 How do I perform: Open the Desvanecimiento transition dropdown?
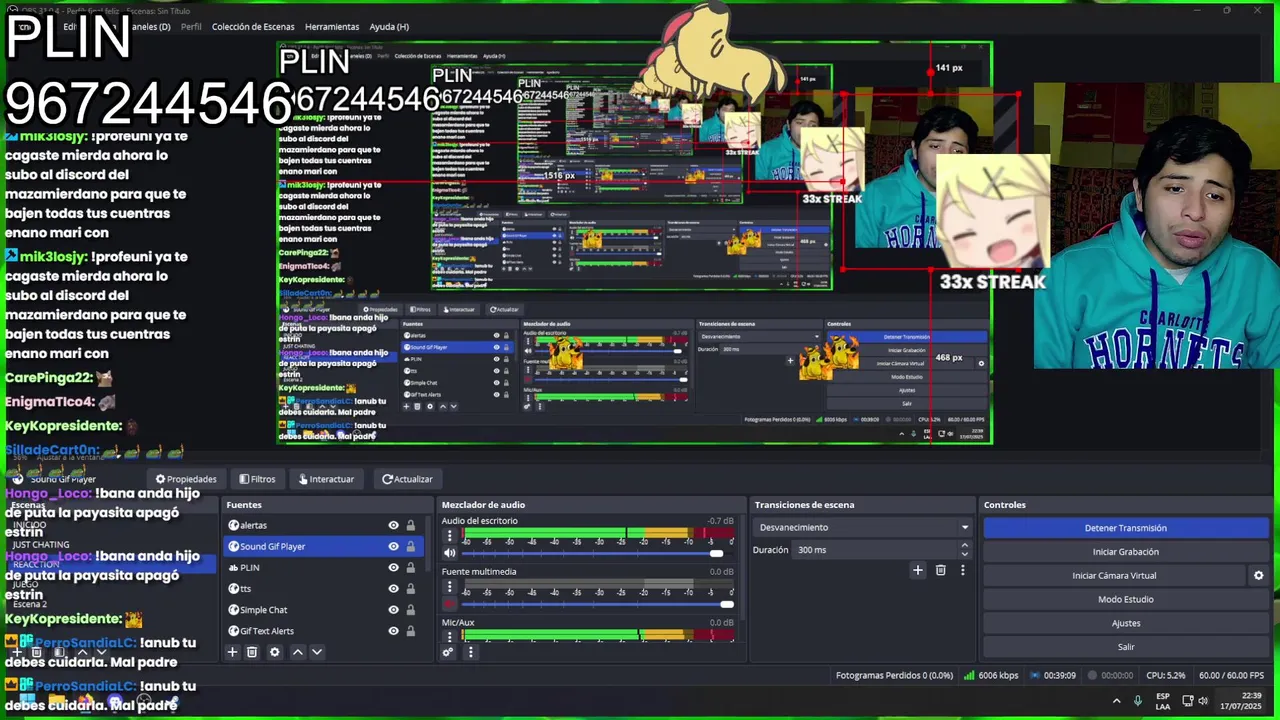tap(863, 527)
